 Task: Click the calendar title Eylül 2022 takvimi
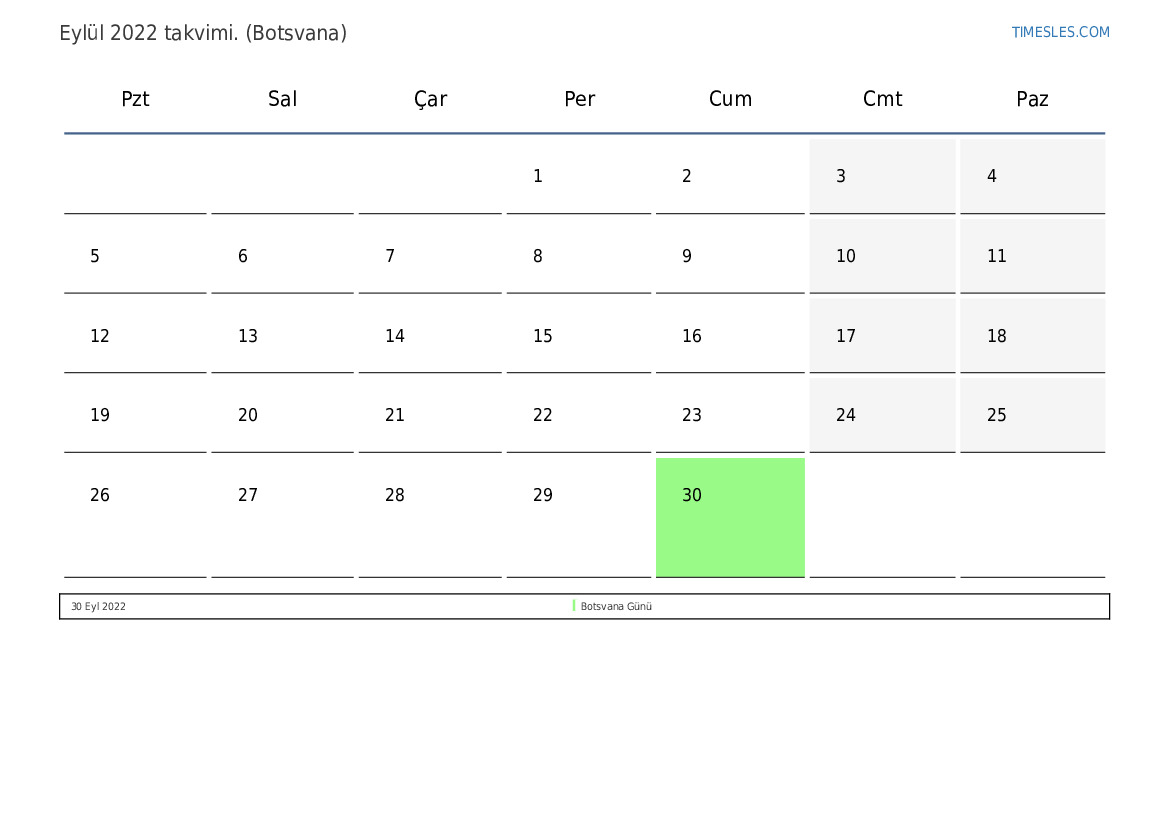click(203, 33)
